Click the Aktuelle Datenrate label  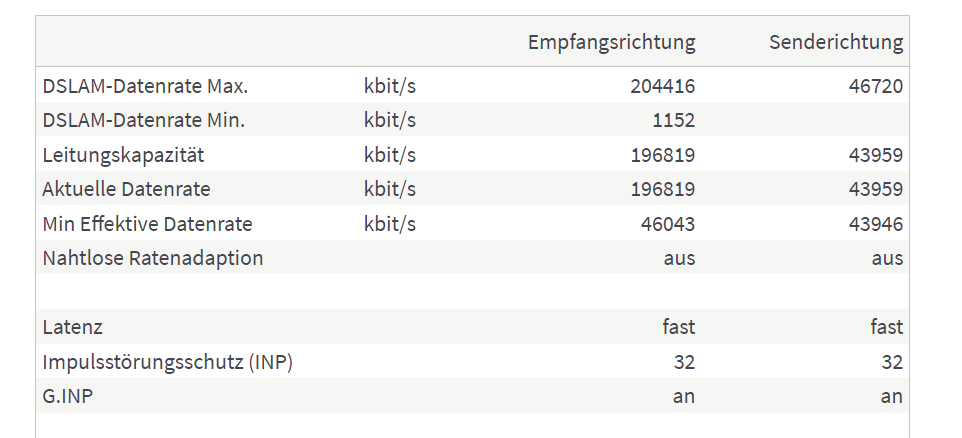click(x=126, y=189)
